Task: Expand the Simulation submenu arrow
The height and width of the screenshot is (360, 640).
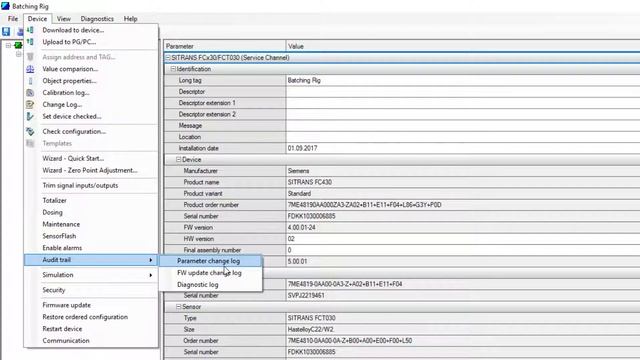Action: click(151, 275)
